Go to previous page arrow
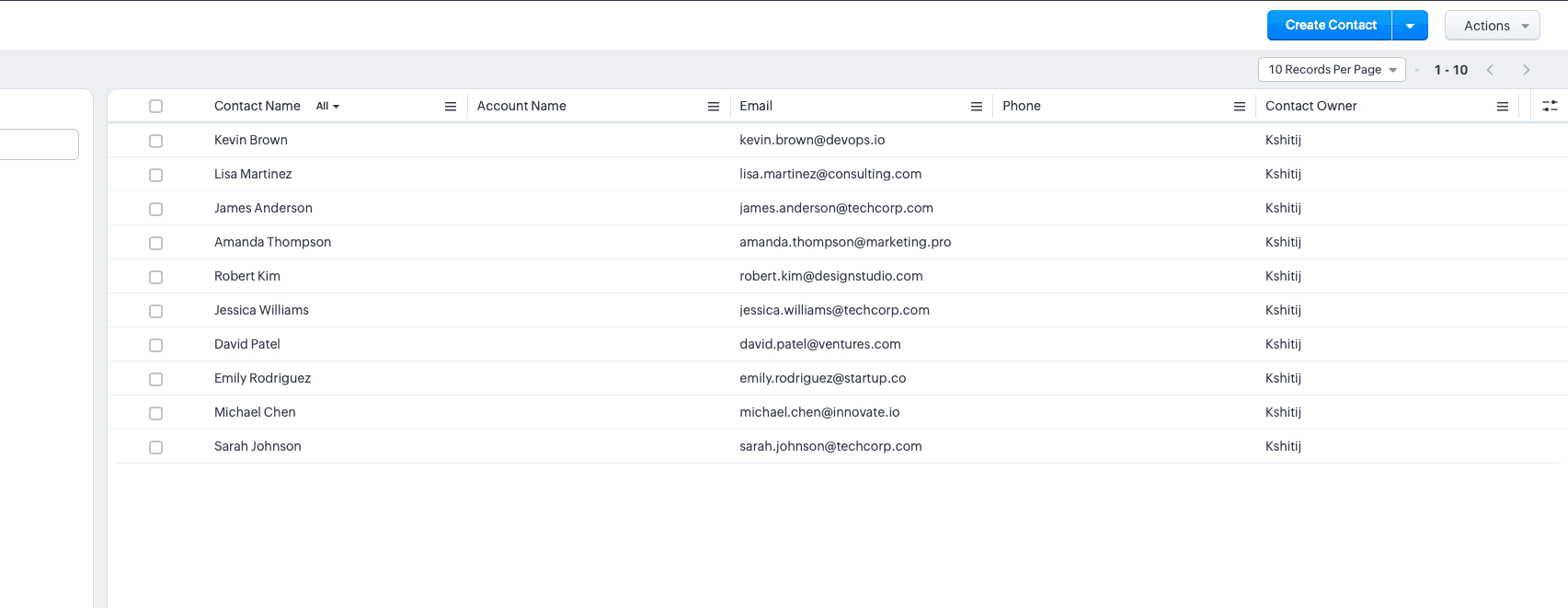The width and height of the screenshot is (1568, 608). point(1490,70)
